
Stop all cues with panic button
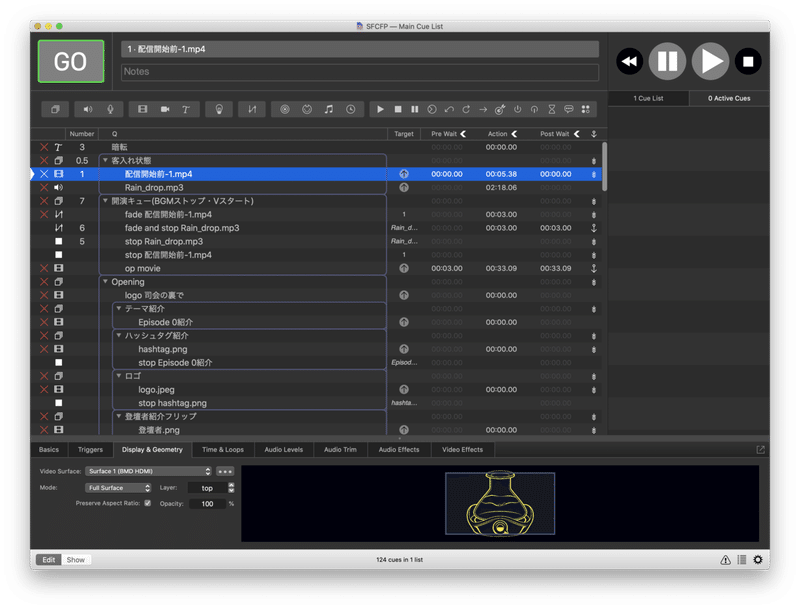pyautogui.click(x=748, y=62)
